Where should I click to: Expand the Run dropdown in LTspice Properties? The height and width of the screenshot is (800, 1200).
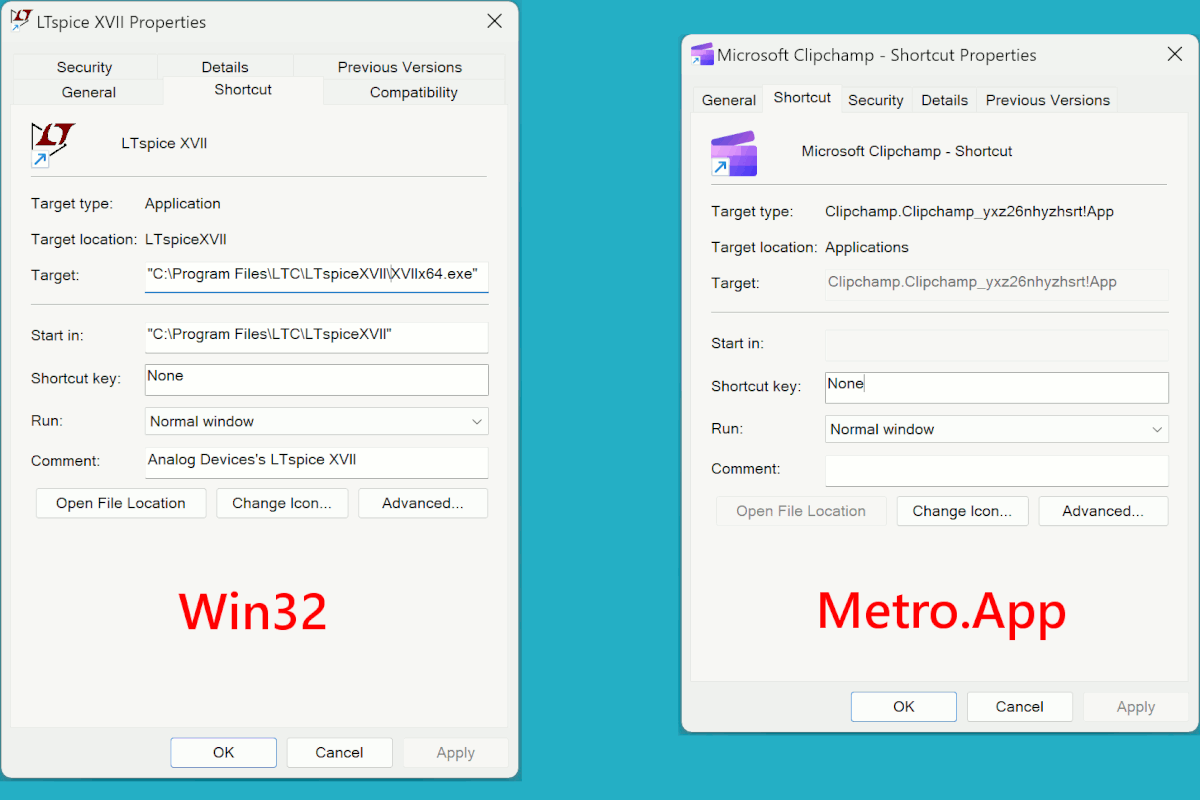316,421
